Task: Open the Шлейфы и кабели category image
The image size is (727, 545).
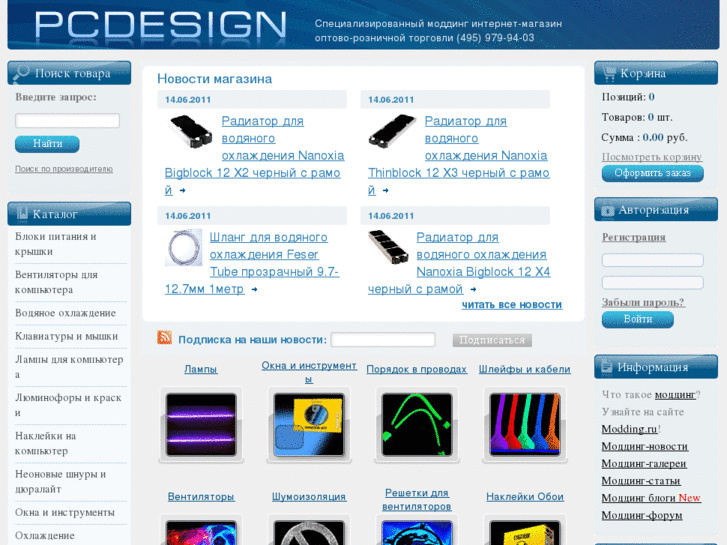Action: pos(525,425)
